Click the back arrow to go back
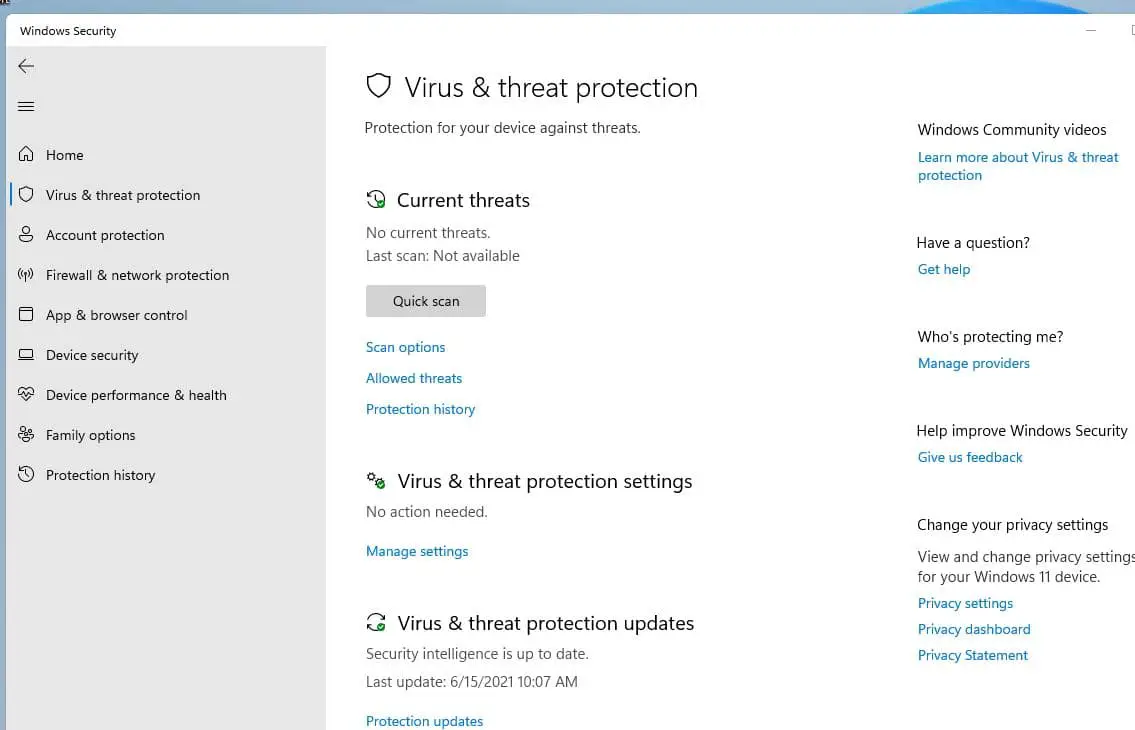The height and width of the screenshot is (730, 1135). (25, 66)
